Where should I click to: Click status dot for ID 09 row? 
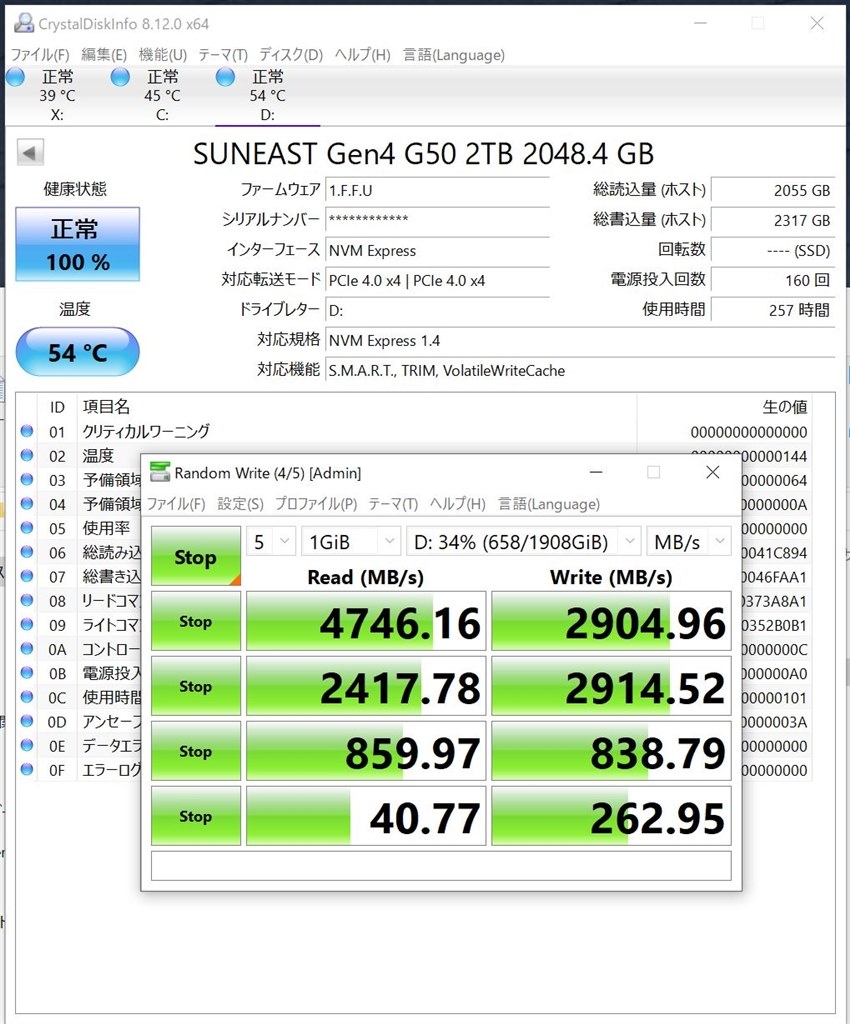tap(27, 624)
